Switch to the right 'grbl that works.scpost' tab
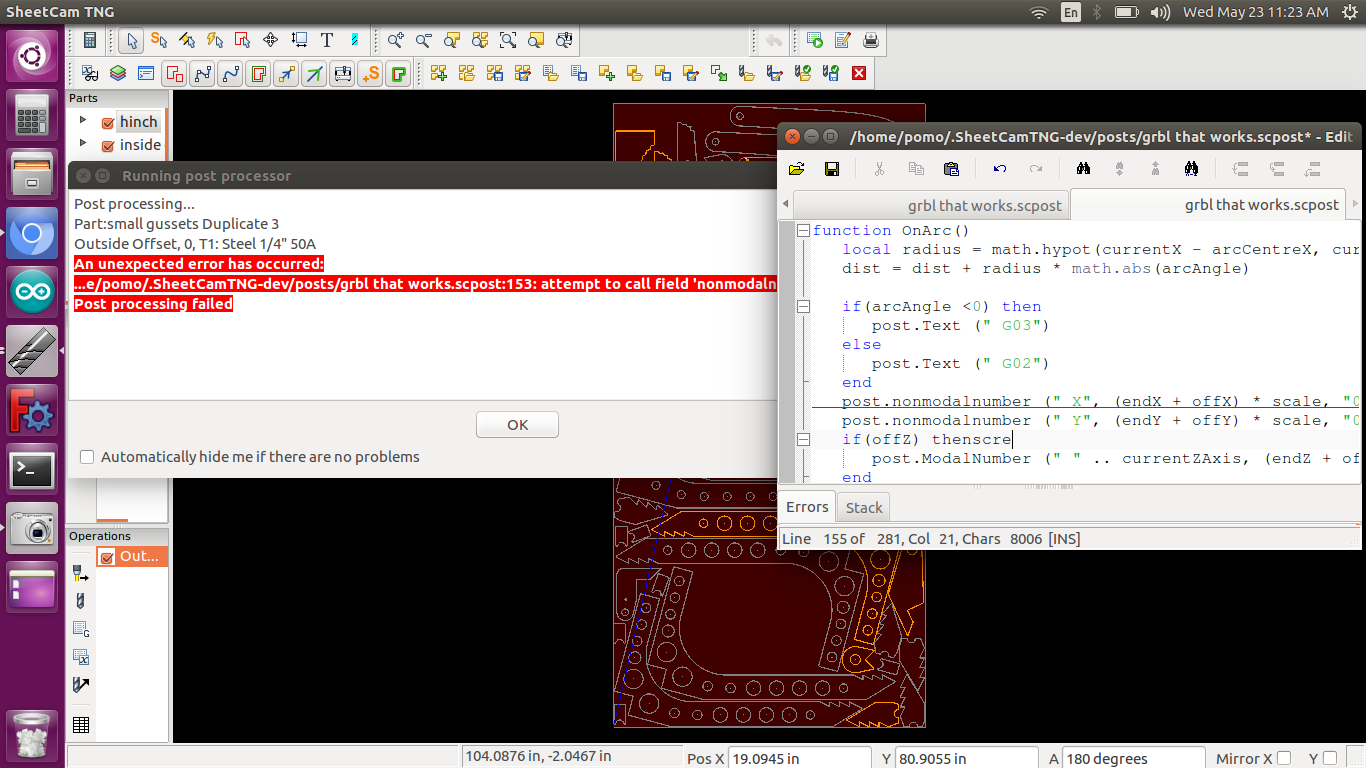1366x768 pixels. coord(1210,205)
